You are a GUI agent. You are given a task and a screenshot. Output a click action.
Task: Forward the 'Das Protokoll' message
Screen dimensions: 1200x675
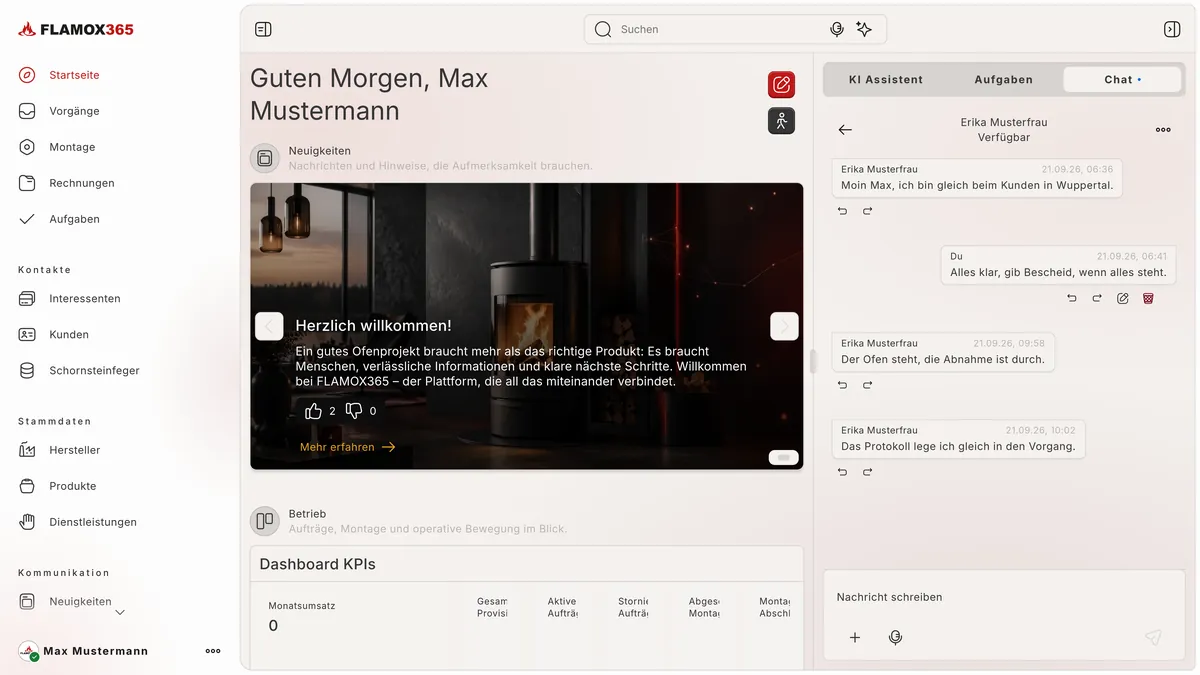867,472
